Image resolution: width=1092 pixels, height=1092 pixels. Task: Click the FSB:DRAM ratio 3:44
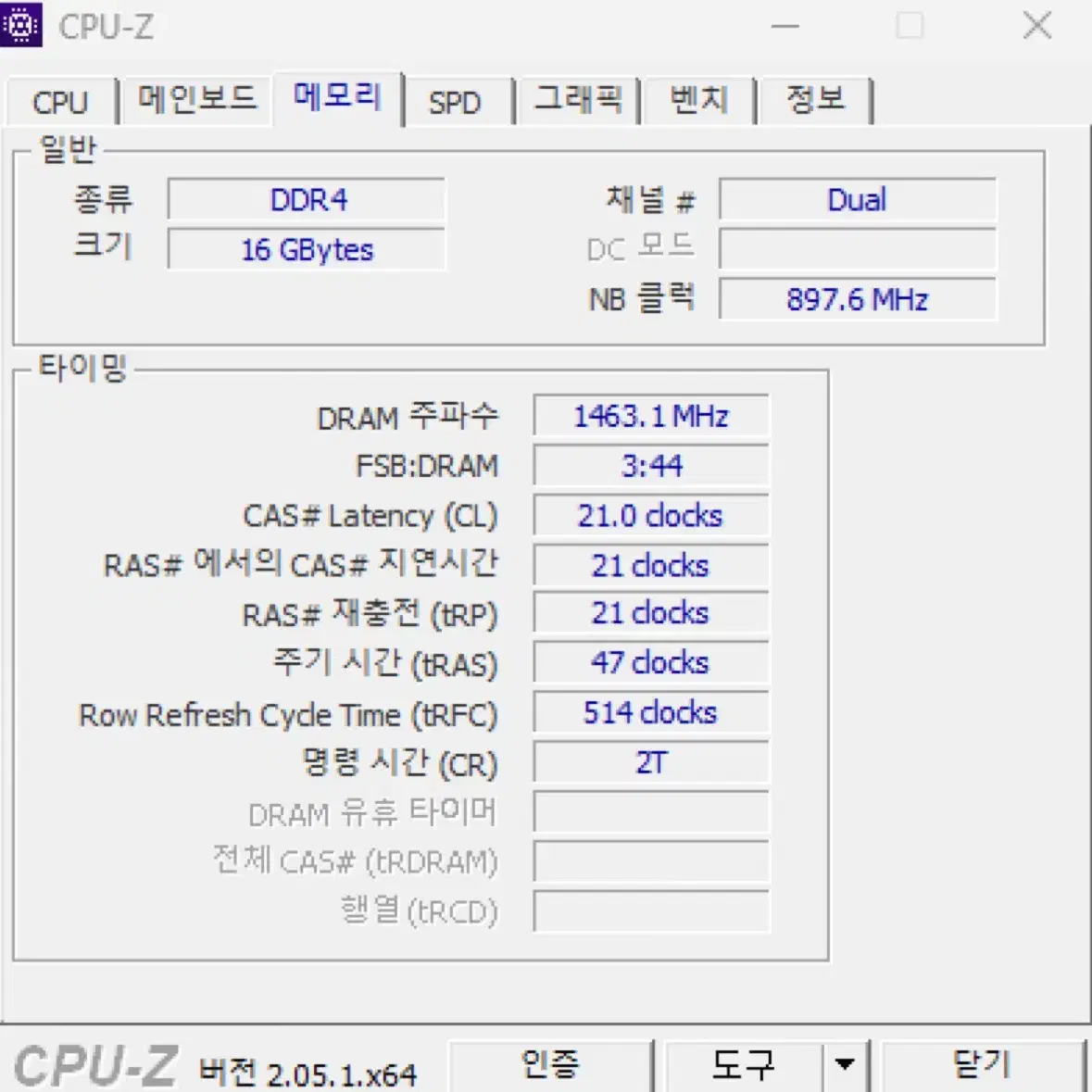click(651, 465)
